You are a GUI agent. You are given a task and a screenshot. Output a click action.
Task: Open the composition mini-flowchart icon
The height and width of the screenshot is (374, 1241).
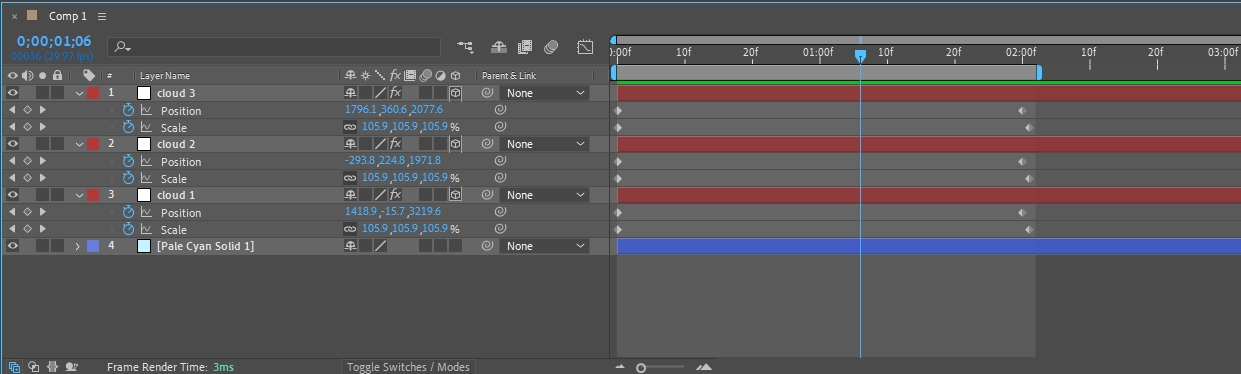point(465,46)
